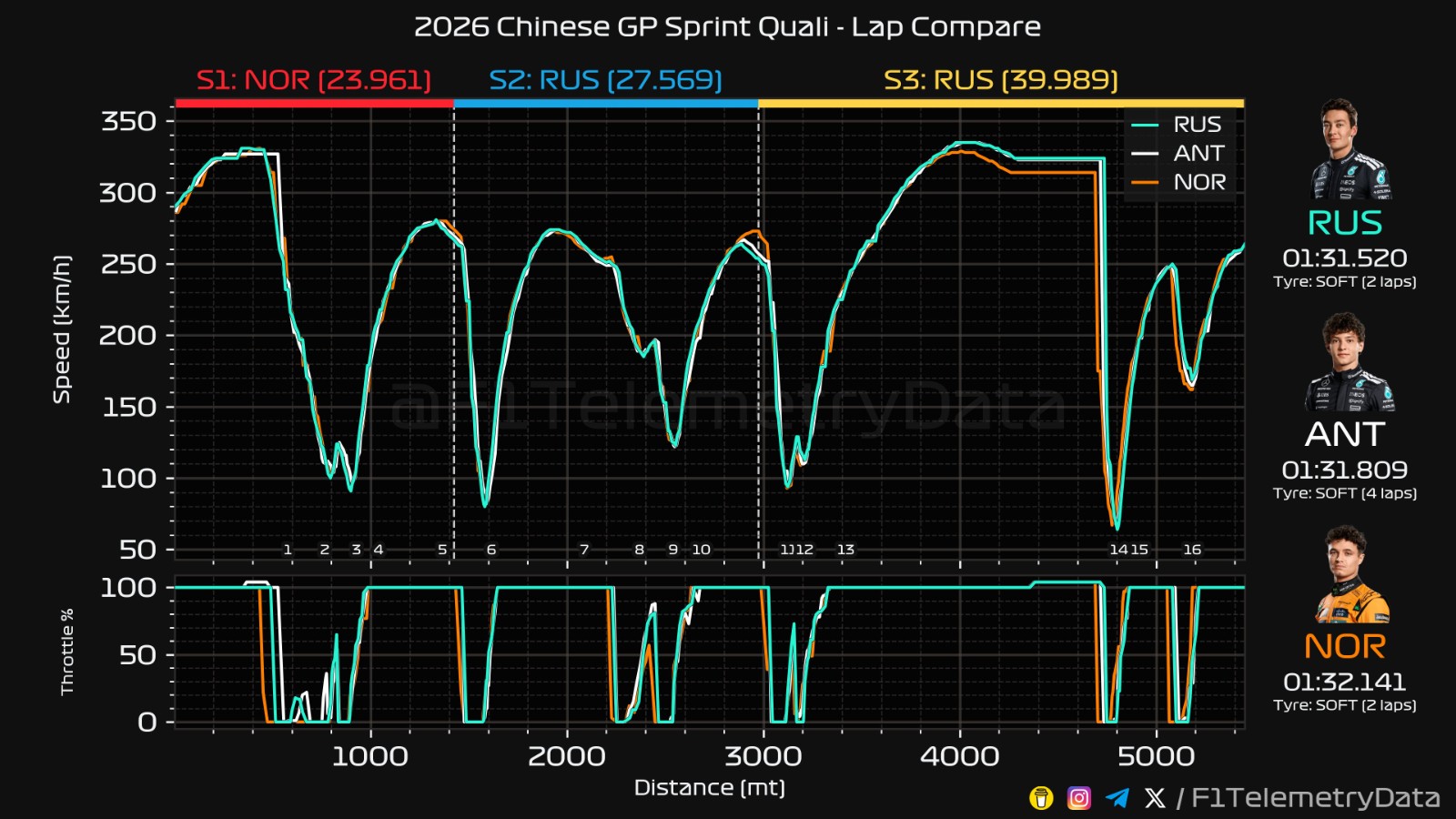This screenshot has height=819, width=1456.
Task: Click the X social media icon
Action: pyautogui.click(x=1155, y=798)
